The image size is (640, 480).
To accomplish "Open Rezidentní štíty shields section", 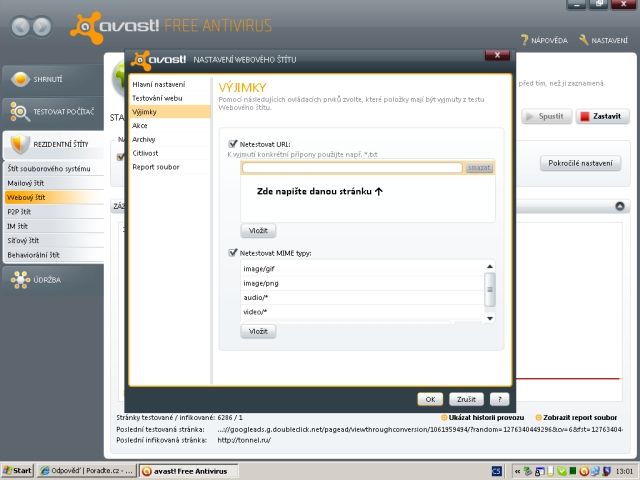I will click(53, 144).
